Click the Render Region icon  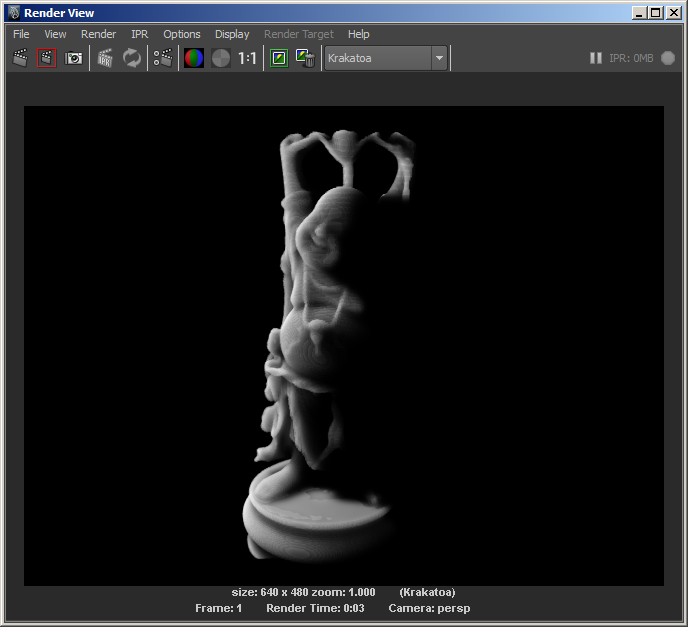coord(47,58)
